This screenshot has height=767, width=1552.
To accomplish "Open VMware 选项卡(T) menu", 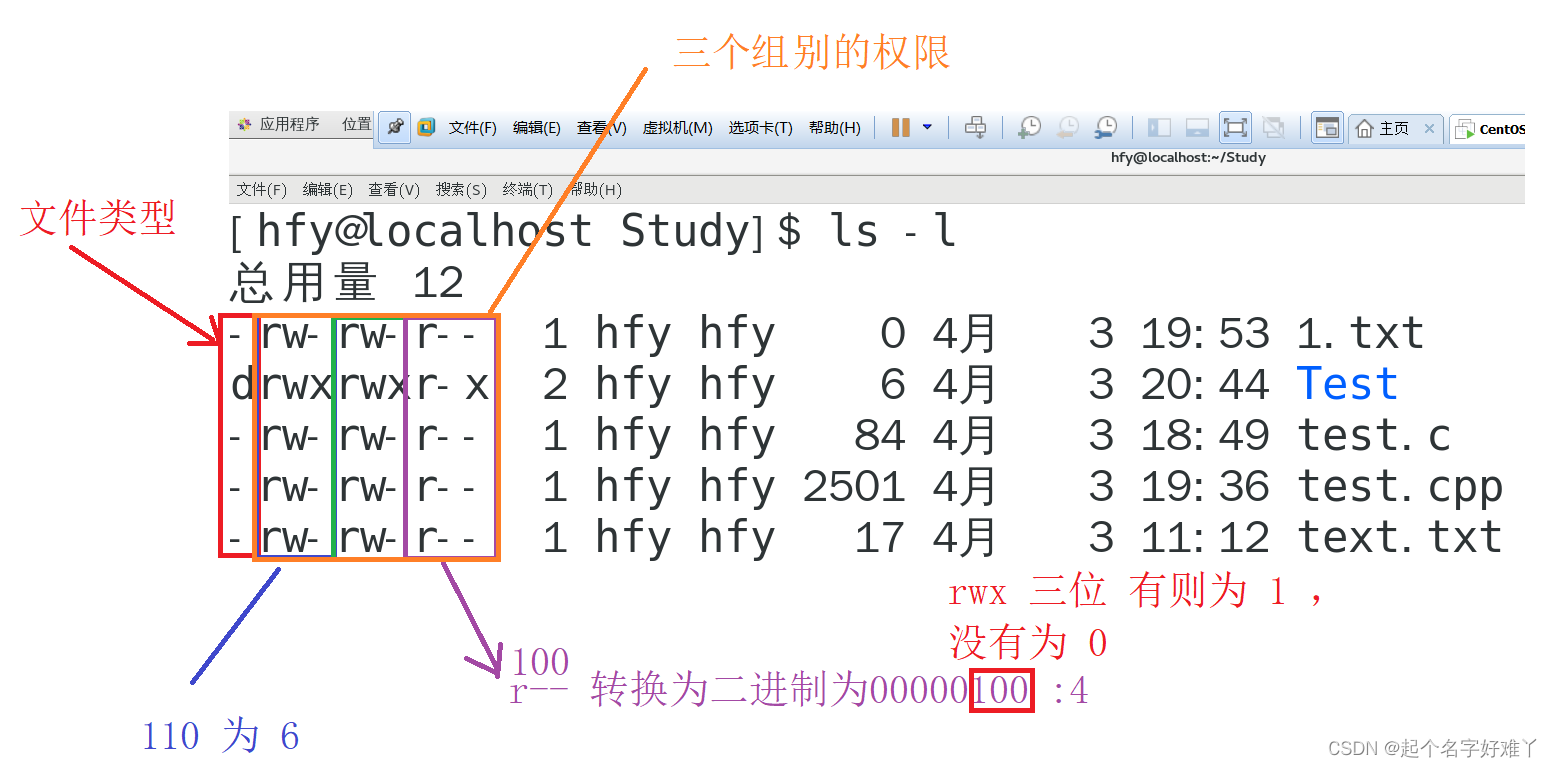I will point(760,128).
